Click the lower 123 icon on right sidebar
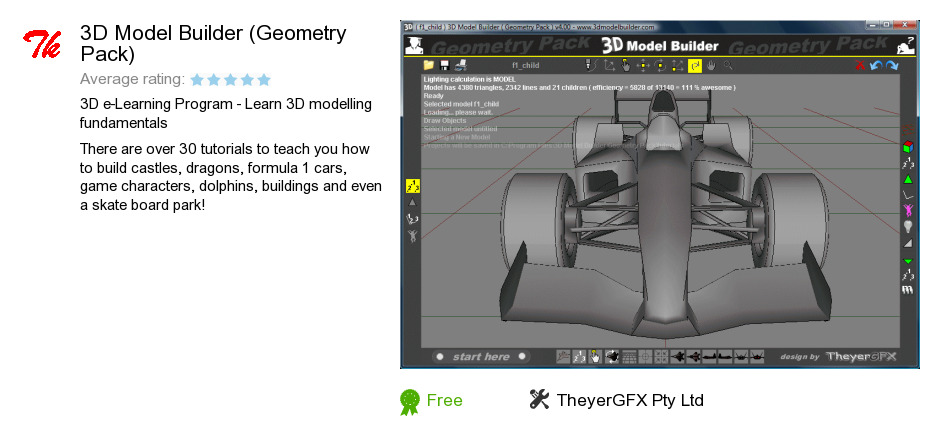Screen dimensions: 940x446 [x=908, y=275]
